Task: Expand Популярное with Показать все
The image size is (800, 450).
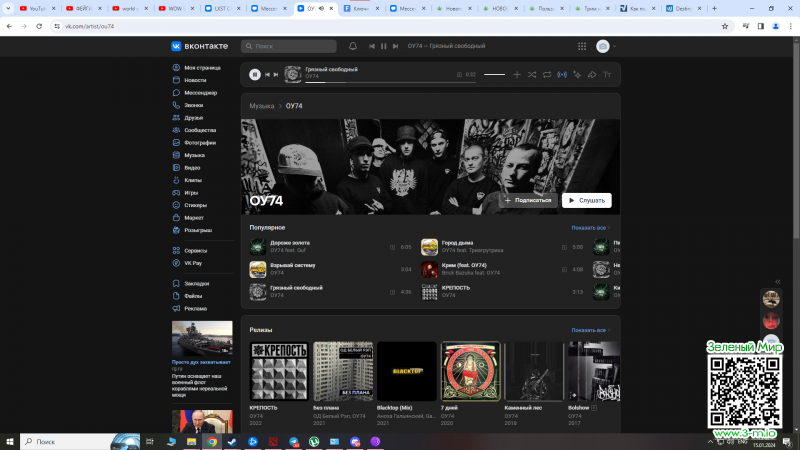Action: click(x=590, y=228)
